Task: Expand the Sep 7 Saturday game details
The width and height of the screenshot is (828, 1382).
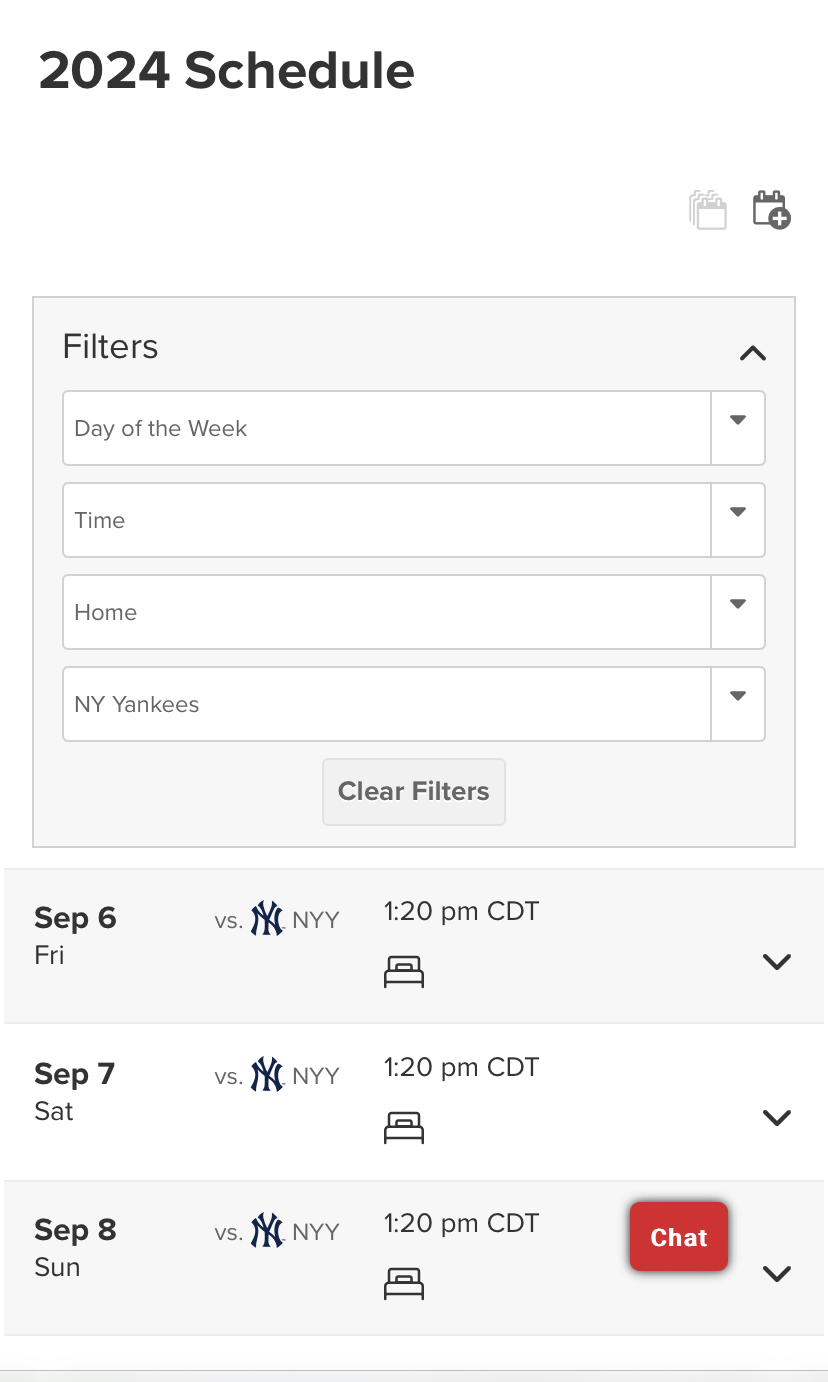Action: [777, 1118]
